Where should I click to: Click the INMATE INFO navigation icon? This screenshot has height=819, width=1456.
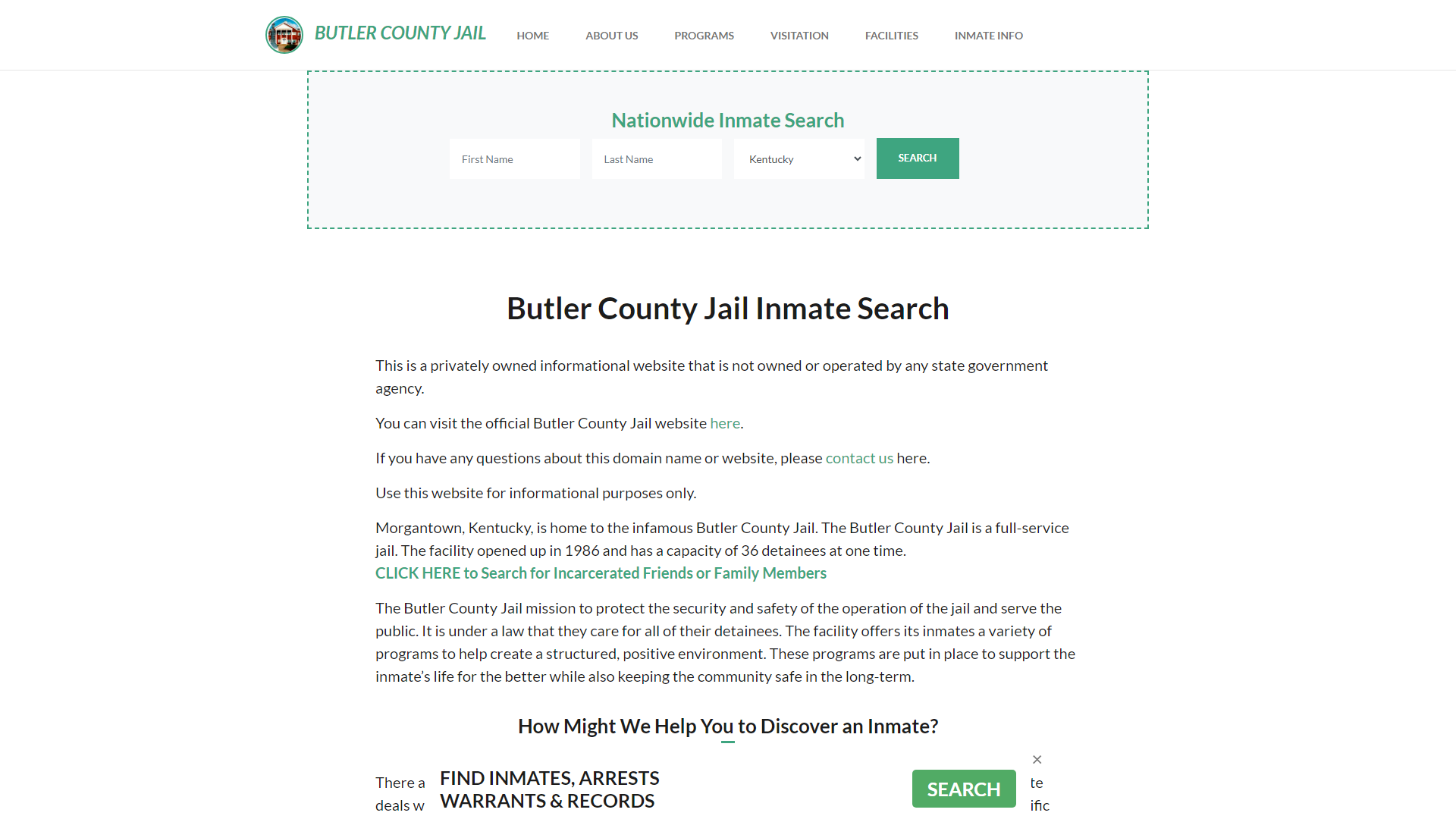pyautogui.click(x=988, y=35)
